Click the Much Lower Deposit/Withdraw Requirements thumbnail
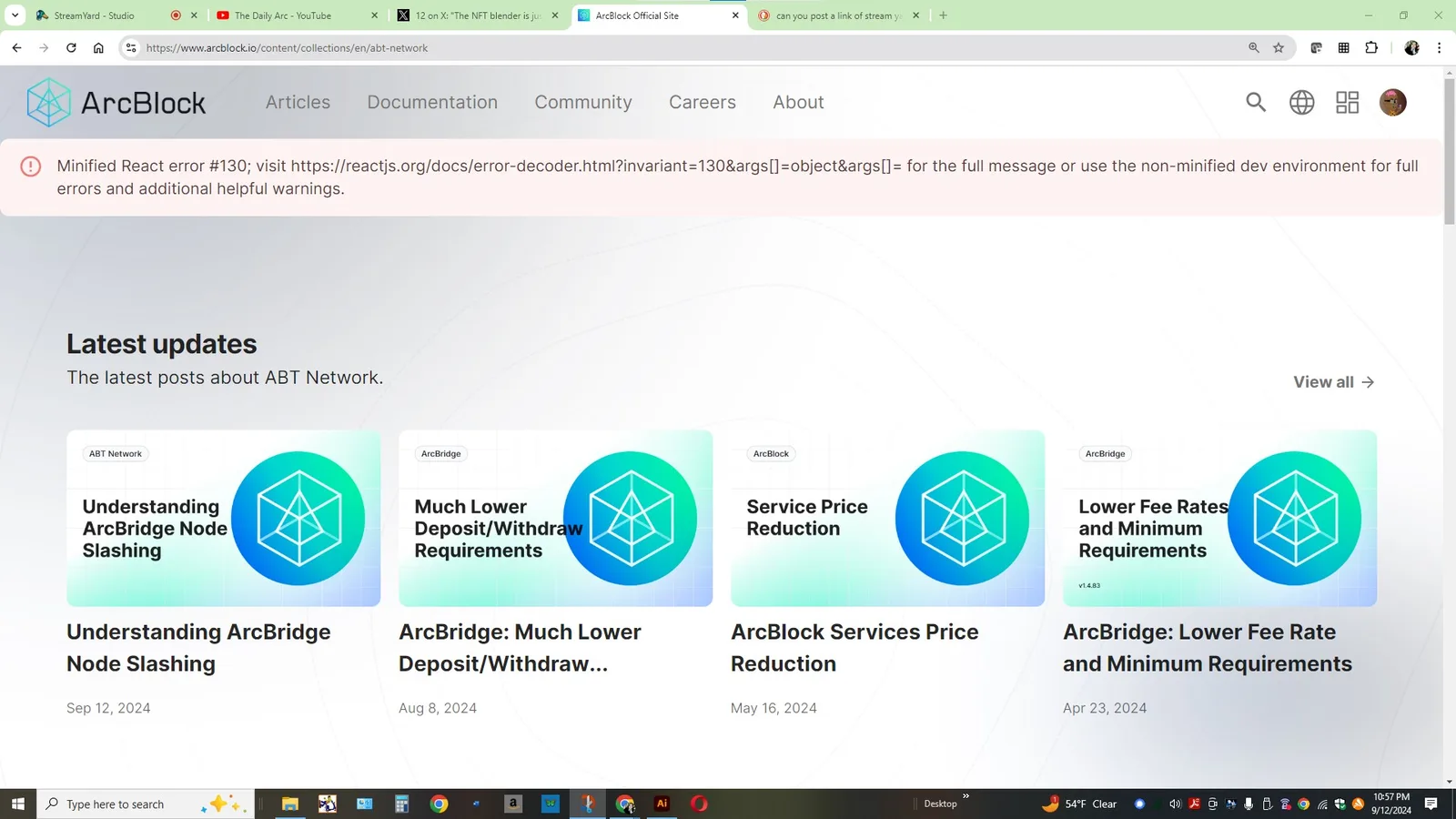The image size is (1456, 819). [555, 518]
